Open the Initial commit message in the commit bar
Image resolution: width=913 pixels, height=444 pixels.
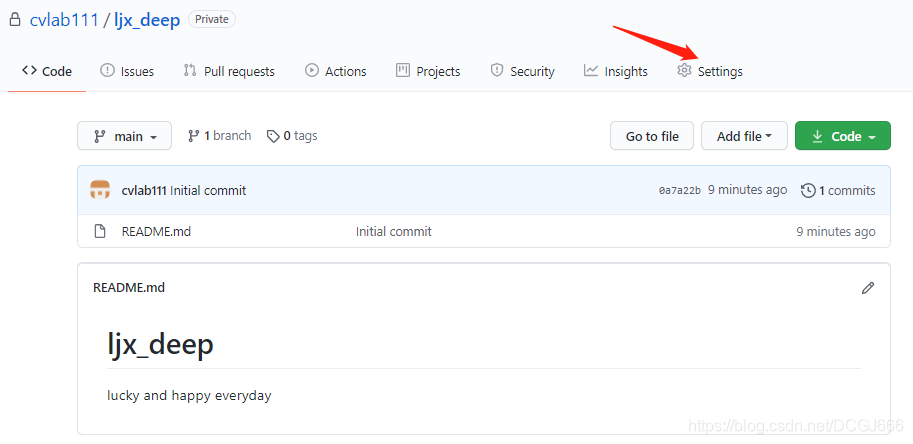[208, 190]
